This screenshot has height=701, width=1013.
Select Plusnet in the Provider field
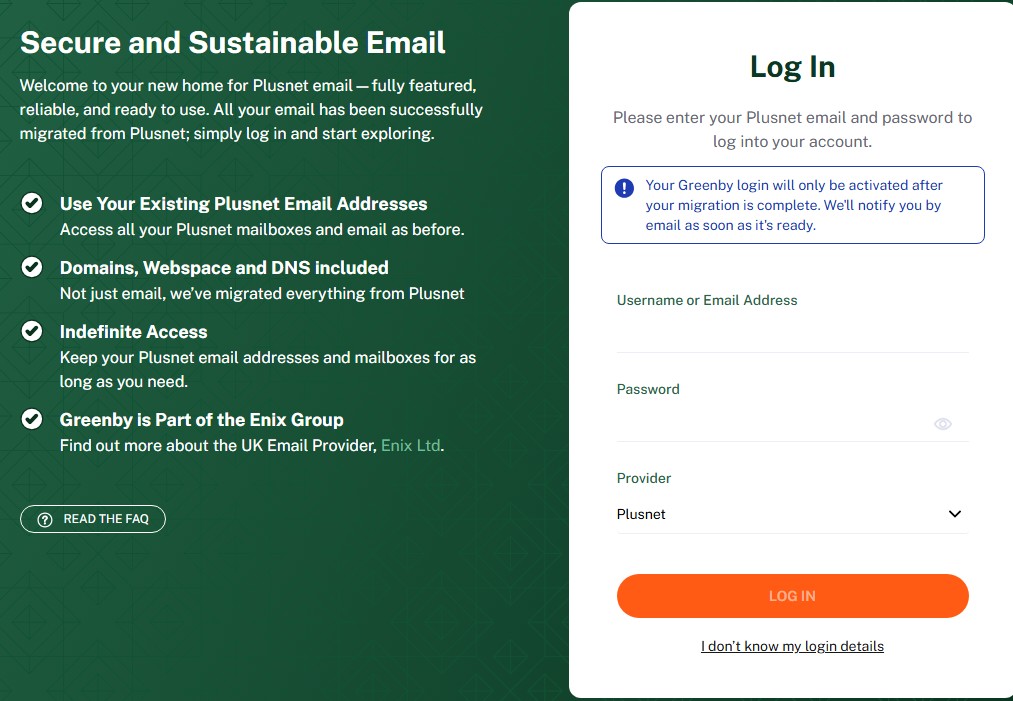tap(790, 513)
